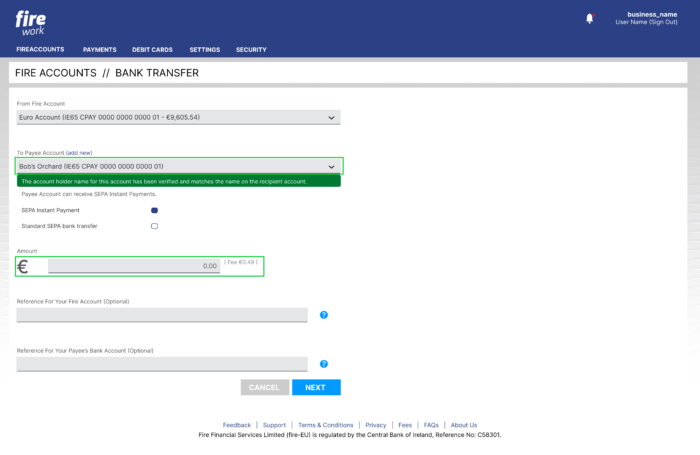
Task: Click the CANCEL button
Action: (x=265, y=387)
